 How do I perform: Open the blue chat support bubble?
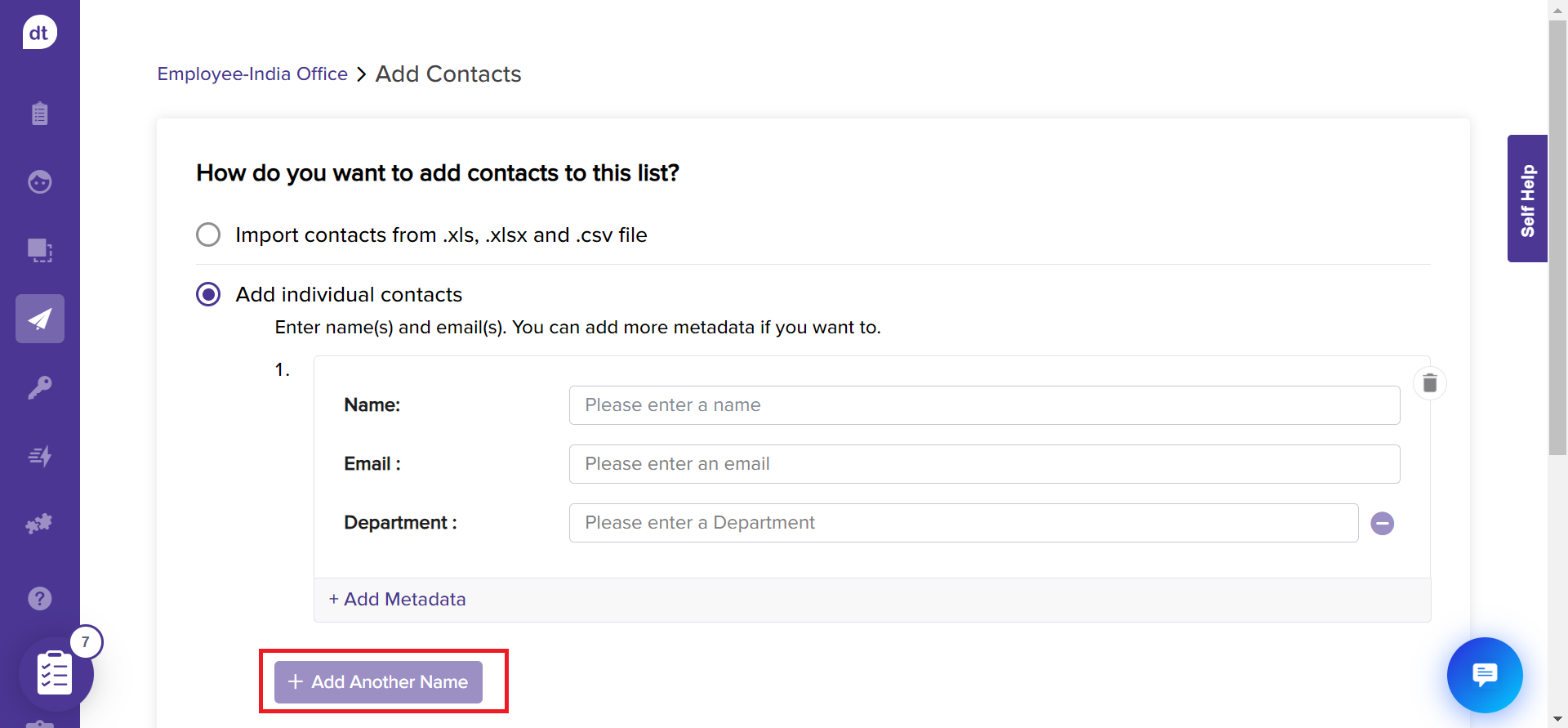click(1484, 675)
